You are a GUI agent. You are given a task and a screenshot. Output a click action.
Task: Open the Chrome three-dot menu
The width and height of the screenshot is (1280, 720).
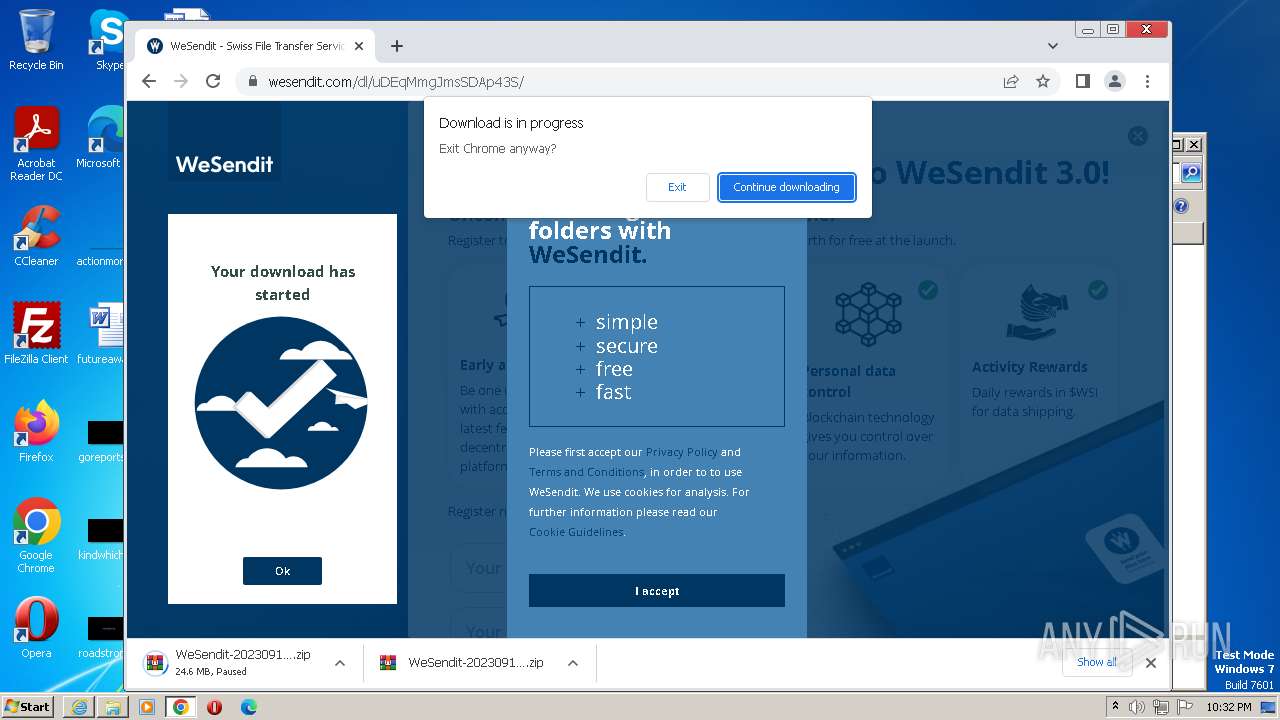[1147, 81]
